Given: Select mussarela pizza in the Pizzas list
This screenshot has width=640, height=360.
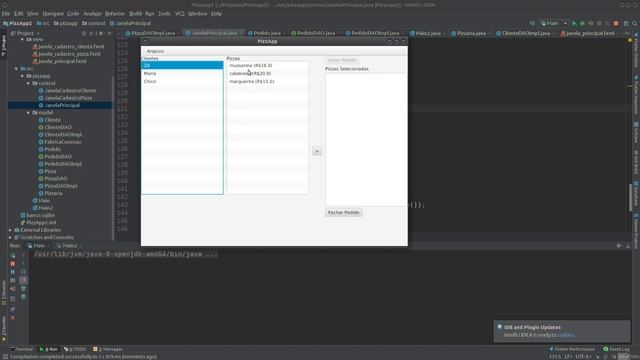Looking at the screenshot, I should (267, 65).
